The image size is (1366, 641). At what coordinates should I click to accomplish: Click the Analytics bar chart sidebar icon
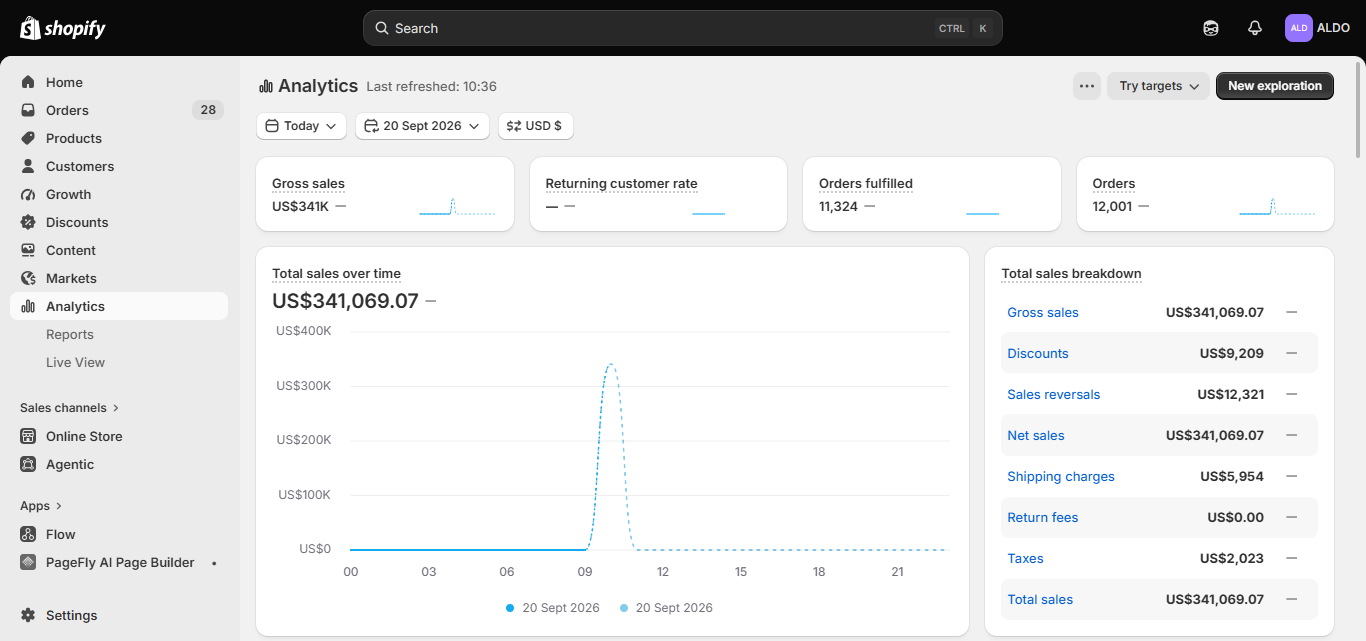click(x=28, y=306)
